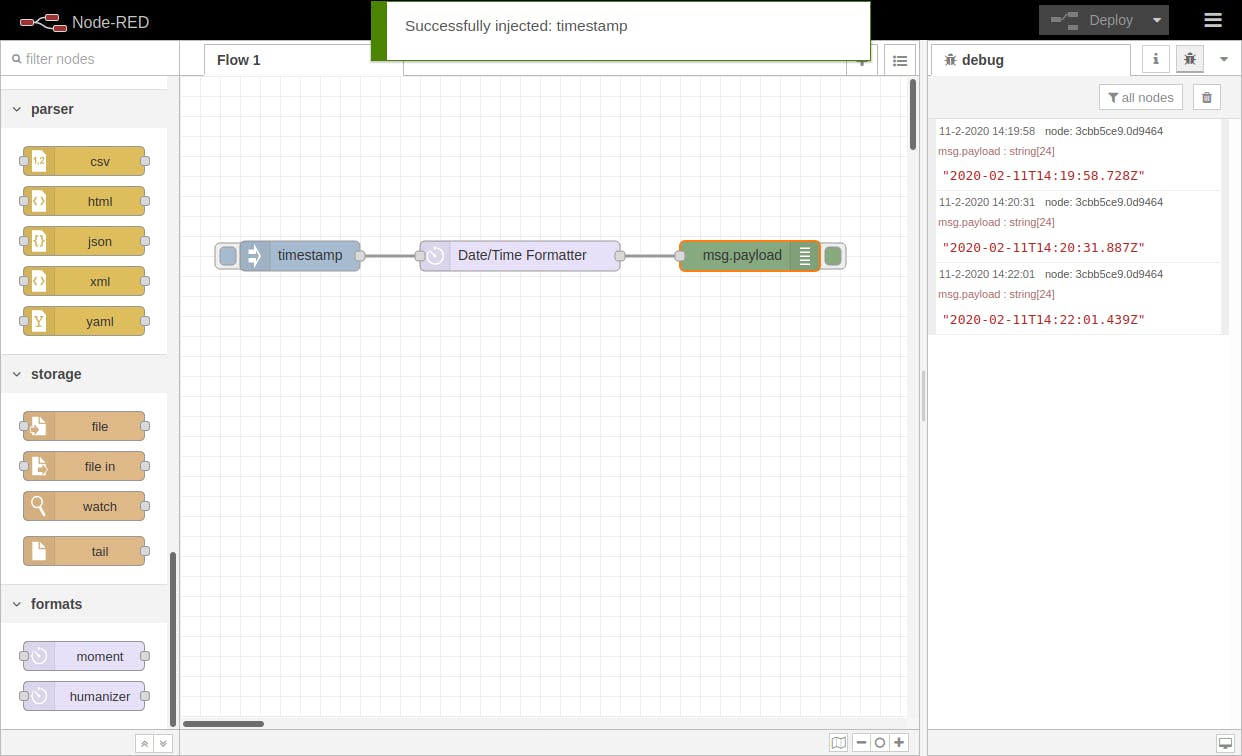The height and width of the screenshot is (756, 1242).
Task: Click the Deploy button
Action: click(x=1091, y=20)
